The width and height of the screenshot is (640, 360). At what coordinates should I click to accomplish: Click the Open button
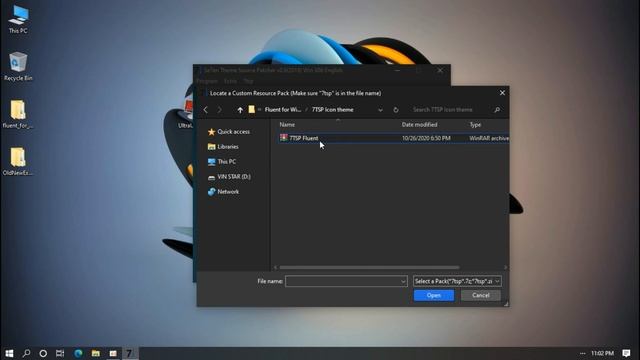click(x=434, y=296)
